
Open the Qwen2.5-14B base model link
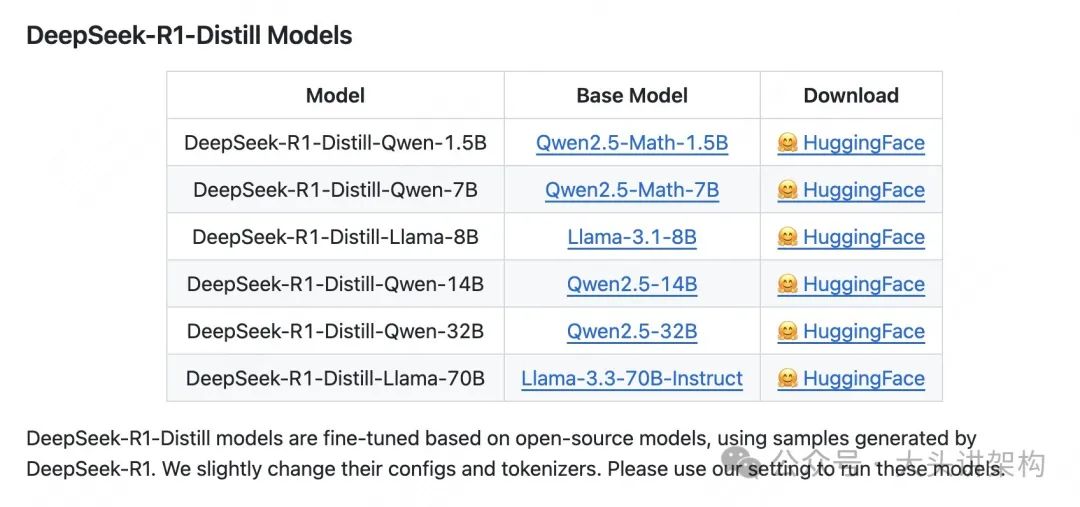632,284
